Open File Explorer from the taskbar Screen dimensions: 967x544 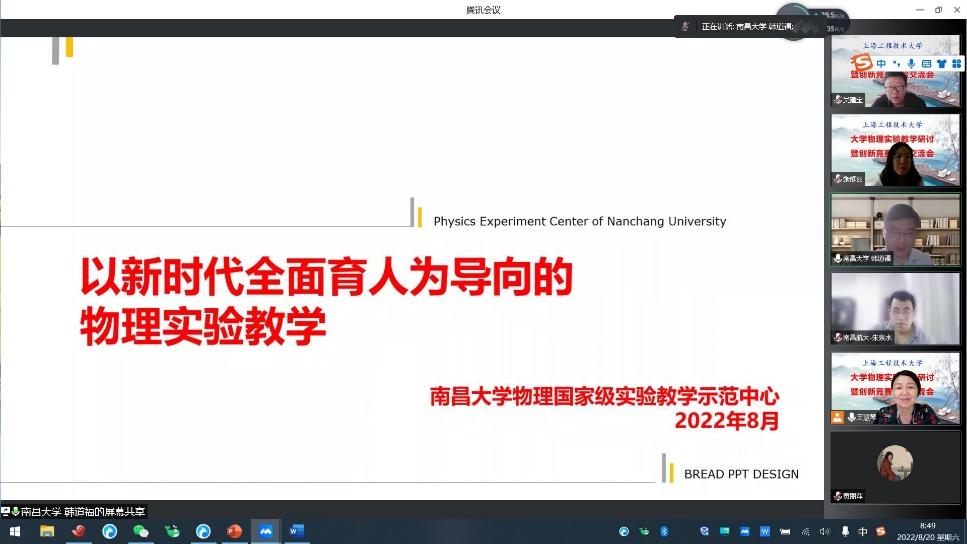pyautogui.click(x=47, y=531)
